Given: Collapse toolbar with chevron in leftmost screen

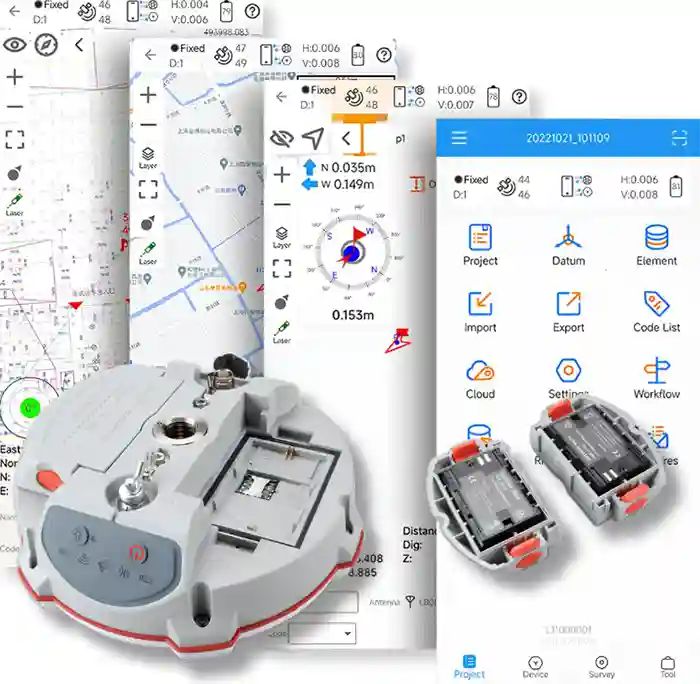Looking at the screenshot, I should (79, 45).
